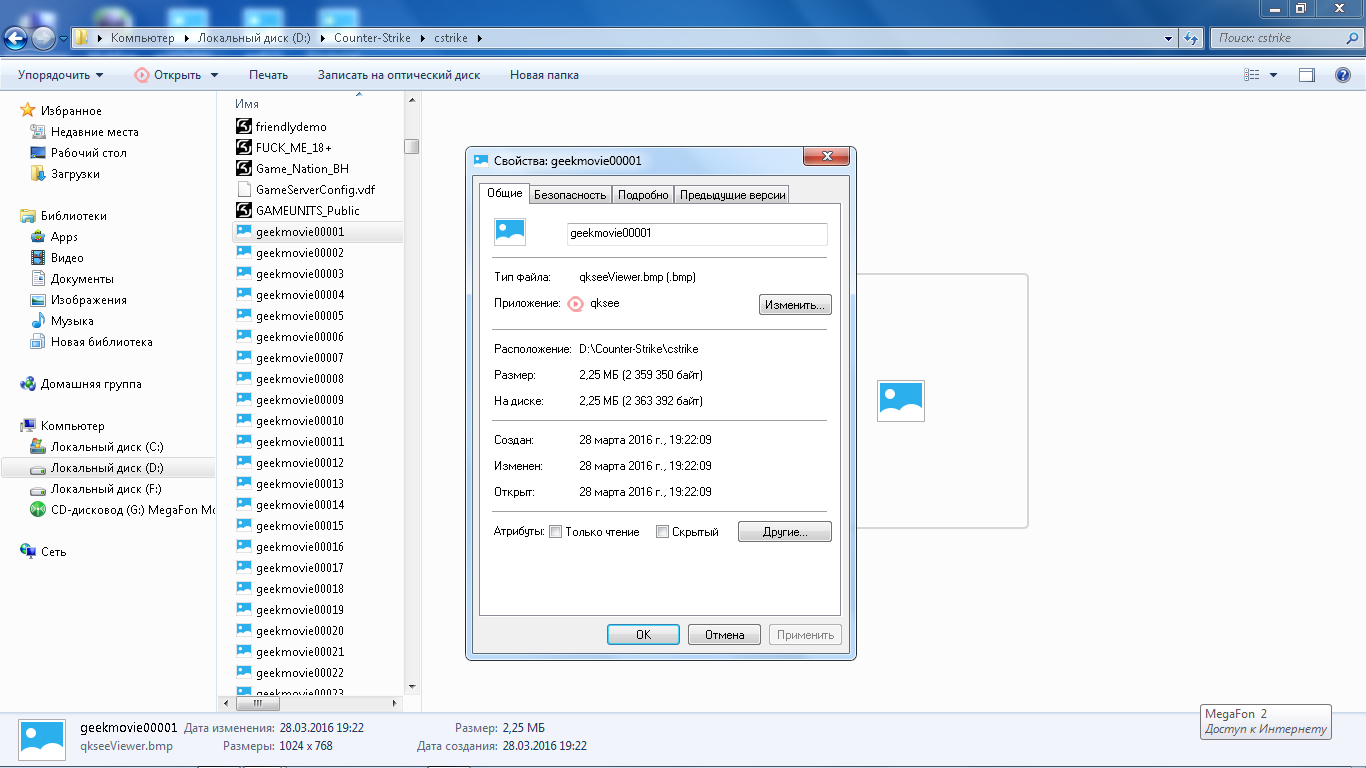Click the Back navigation arrow
This screenshot has height=768, width=1366.
click(x=15, y=38)
